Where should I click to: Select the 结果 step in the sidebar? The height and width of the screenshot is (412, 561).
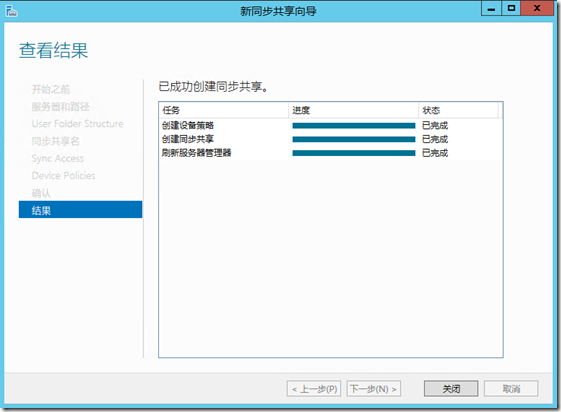pos(81,210)
